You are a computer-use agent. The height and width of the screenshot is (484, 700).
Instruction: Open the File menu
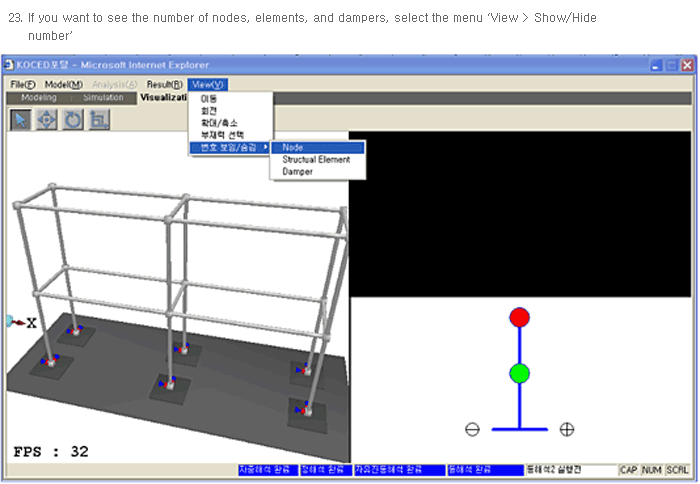tap(23, 85)
